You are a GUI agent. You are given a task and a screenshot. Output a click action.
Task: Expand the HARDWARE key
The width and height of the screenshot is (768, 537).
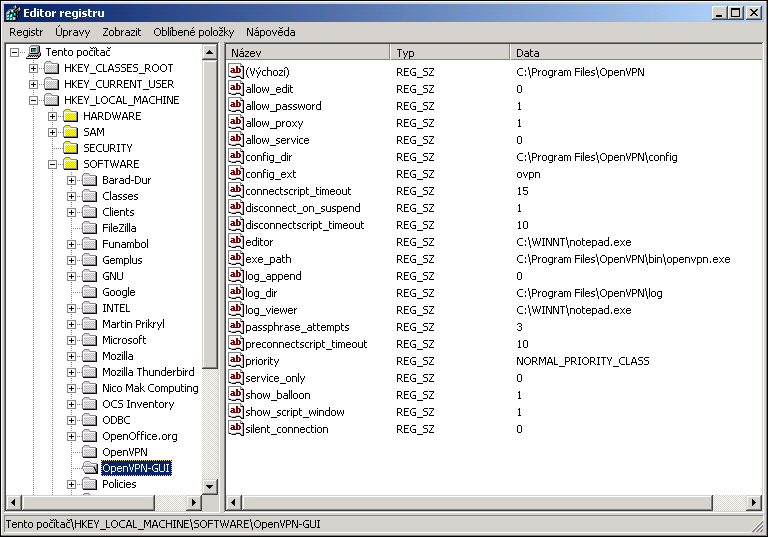[x=52, y=116]
